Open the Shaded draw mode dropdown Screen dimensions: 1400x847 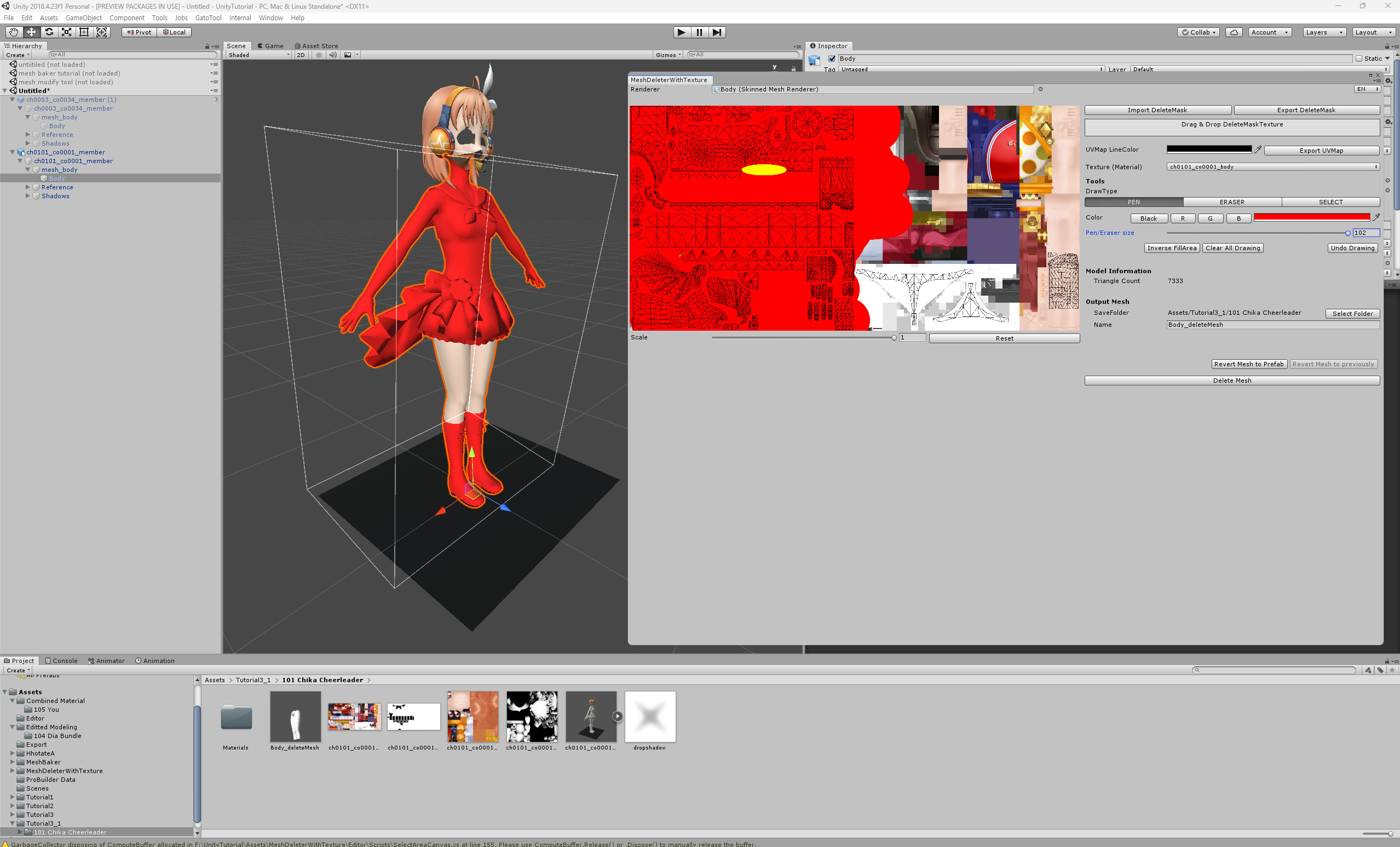click(x=257, y=55)
